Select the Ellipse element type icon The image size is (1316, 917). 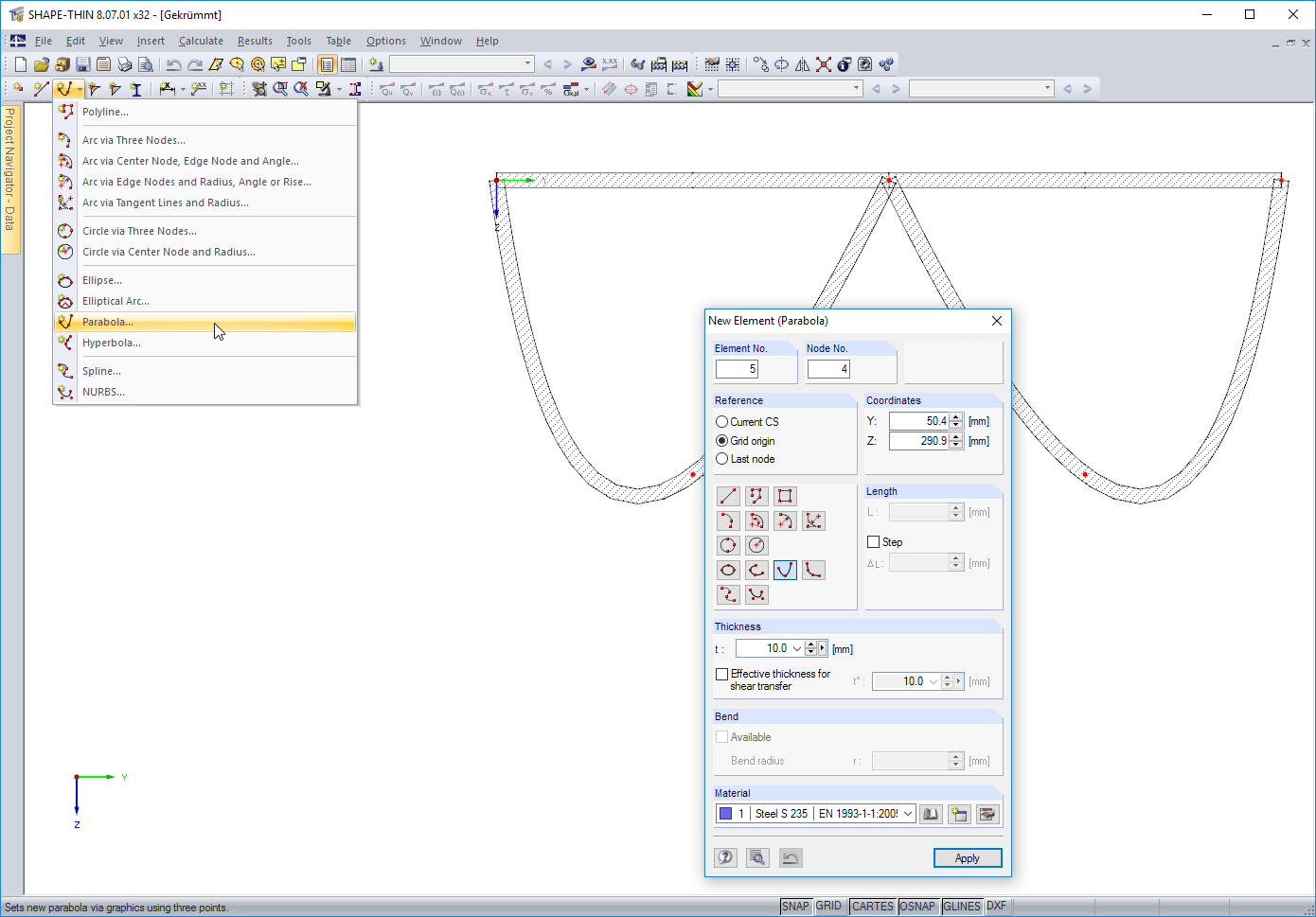point(728,570)
